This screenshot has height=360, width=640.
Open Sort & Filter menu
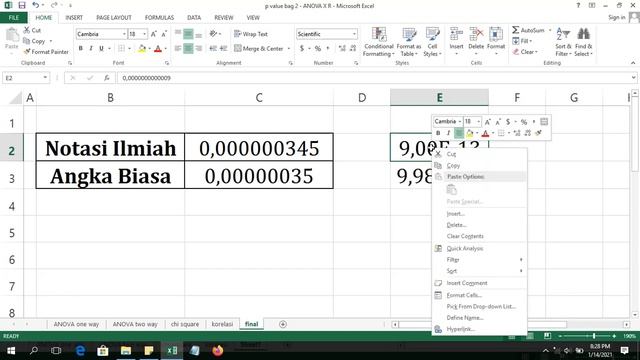563,42
